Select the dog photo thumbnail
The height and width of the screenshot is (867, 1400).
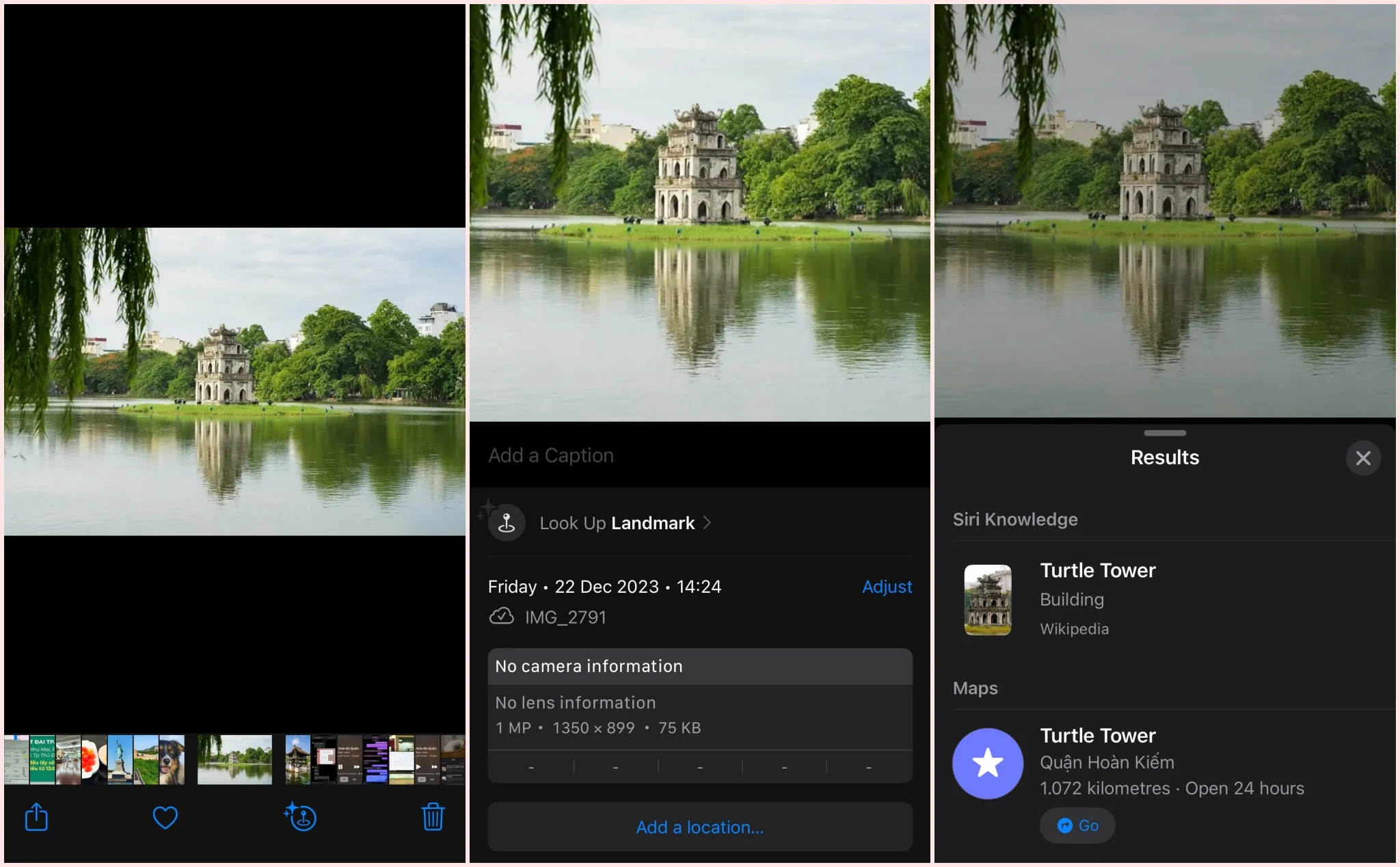pos(172,760)
